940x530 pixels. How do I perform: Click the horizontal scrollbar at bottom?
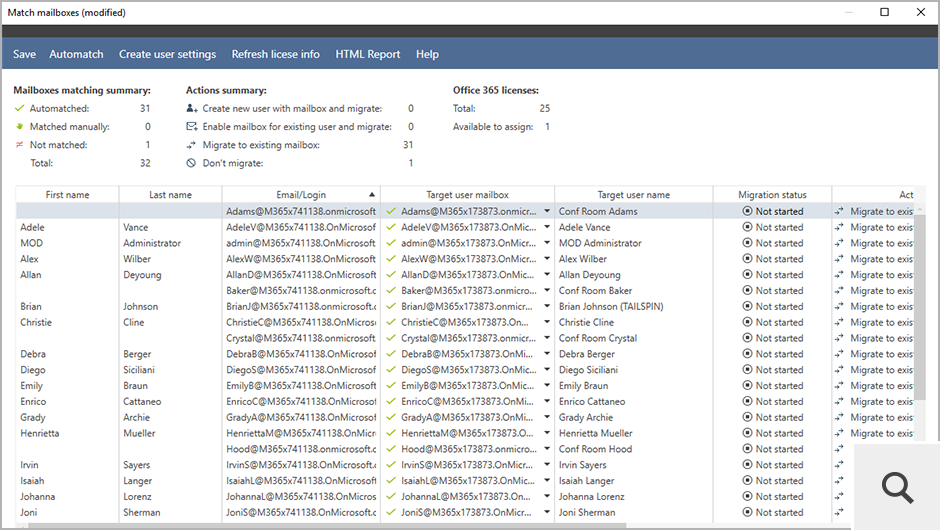click(327, 526)
